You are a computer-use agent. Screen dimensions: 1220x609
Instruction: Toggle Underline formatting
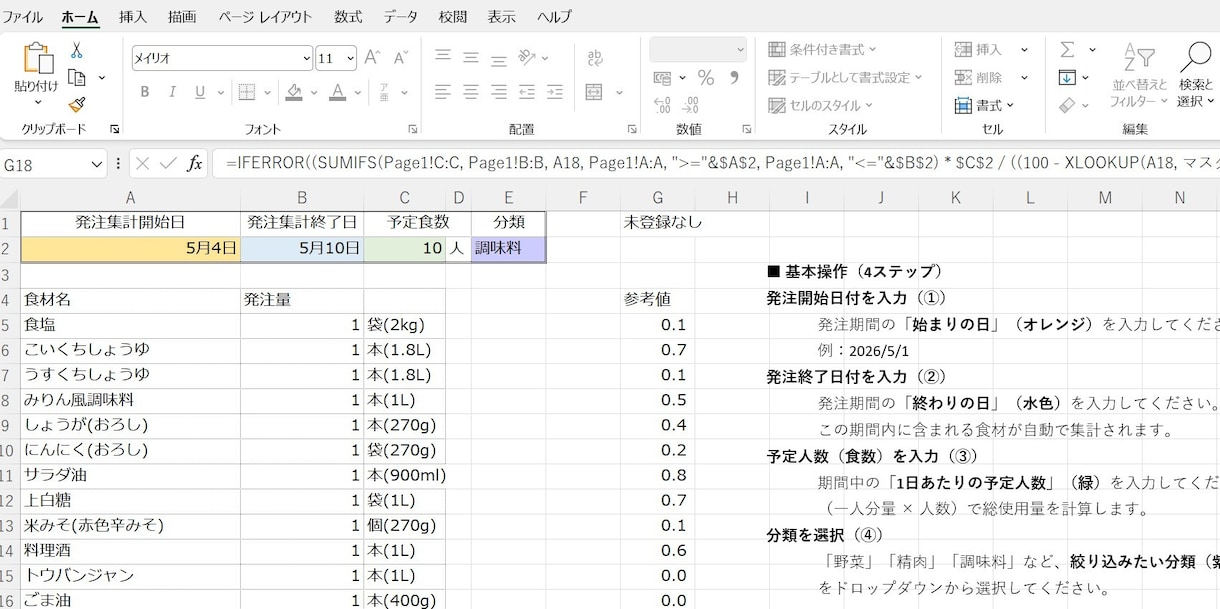tap(200, 92)
